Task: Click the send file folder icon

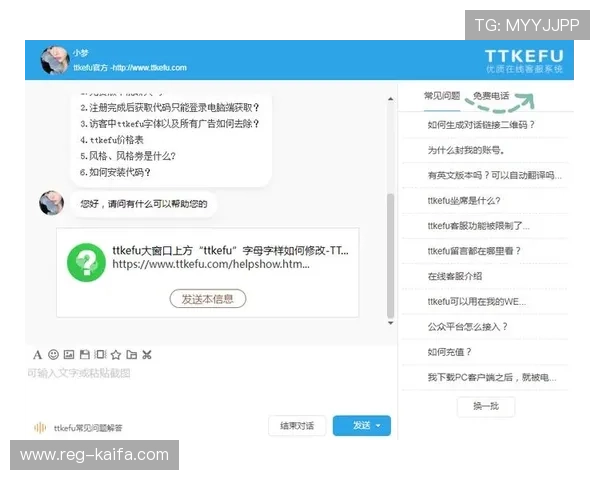Action: coord(132,355)
